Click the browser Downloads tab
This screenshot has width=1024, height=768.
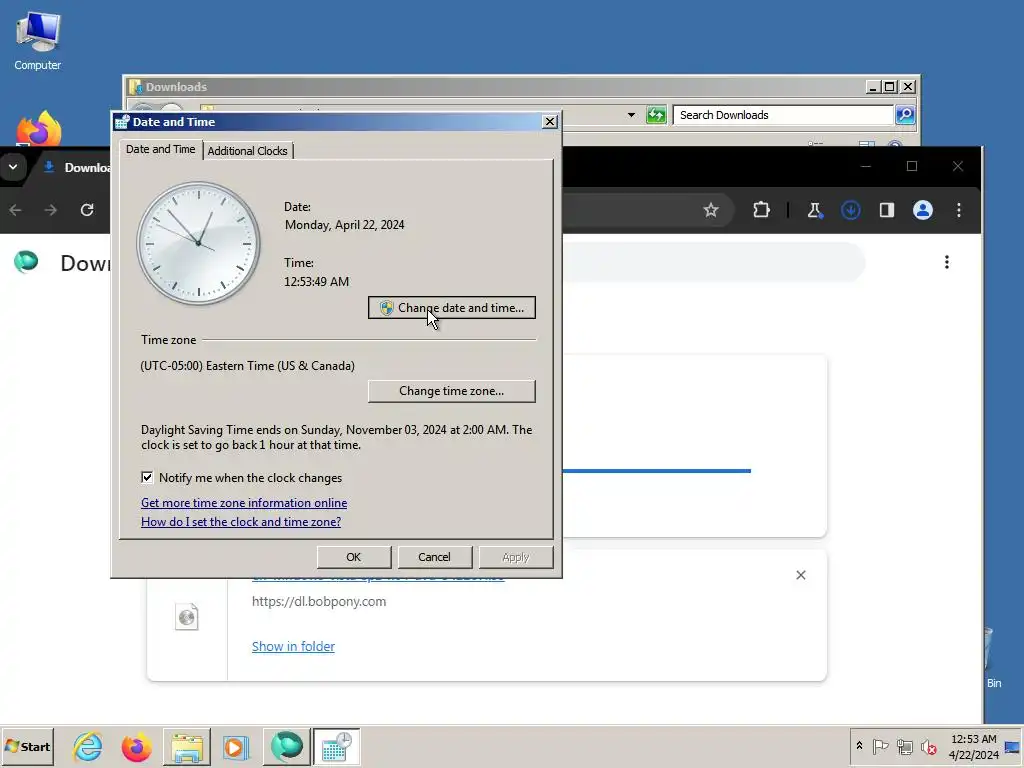tap(77, 167)
